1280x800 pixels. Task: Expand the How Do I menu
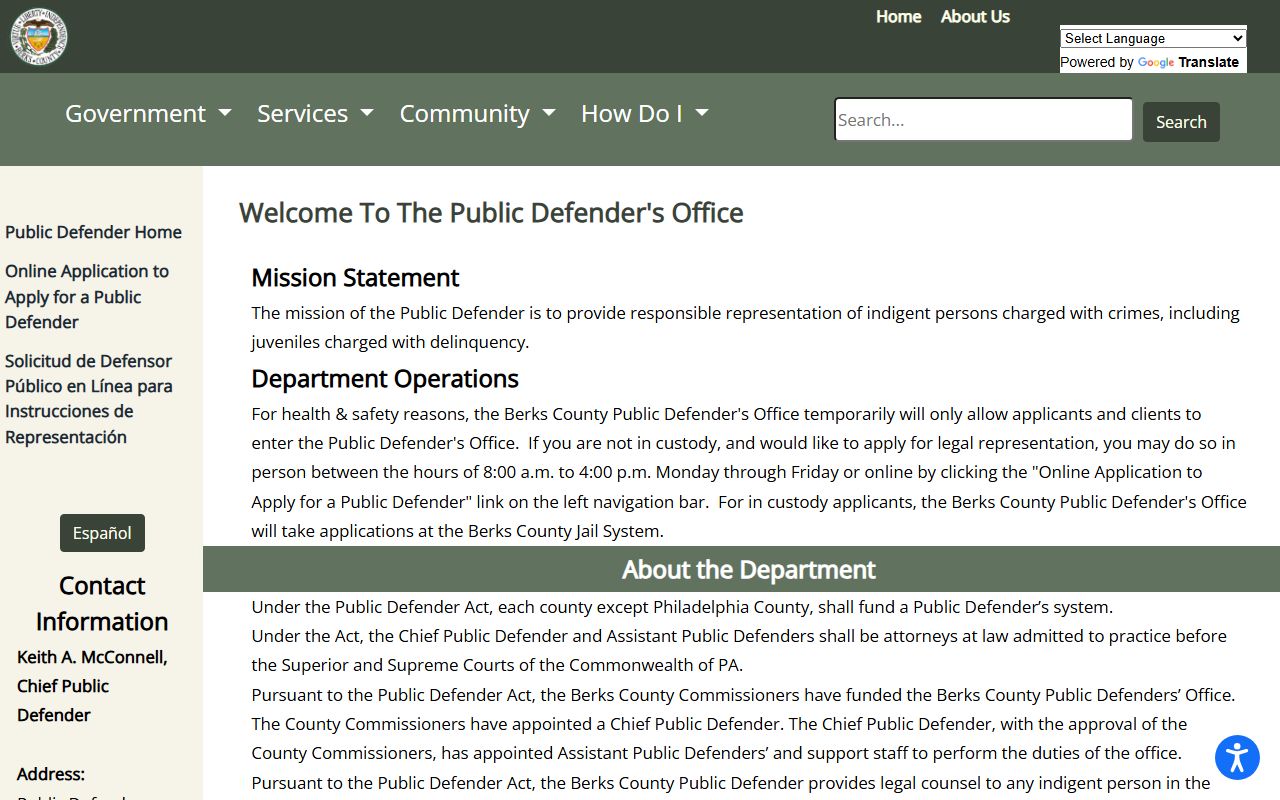[x=645, y=114]
